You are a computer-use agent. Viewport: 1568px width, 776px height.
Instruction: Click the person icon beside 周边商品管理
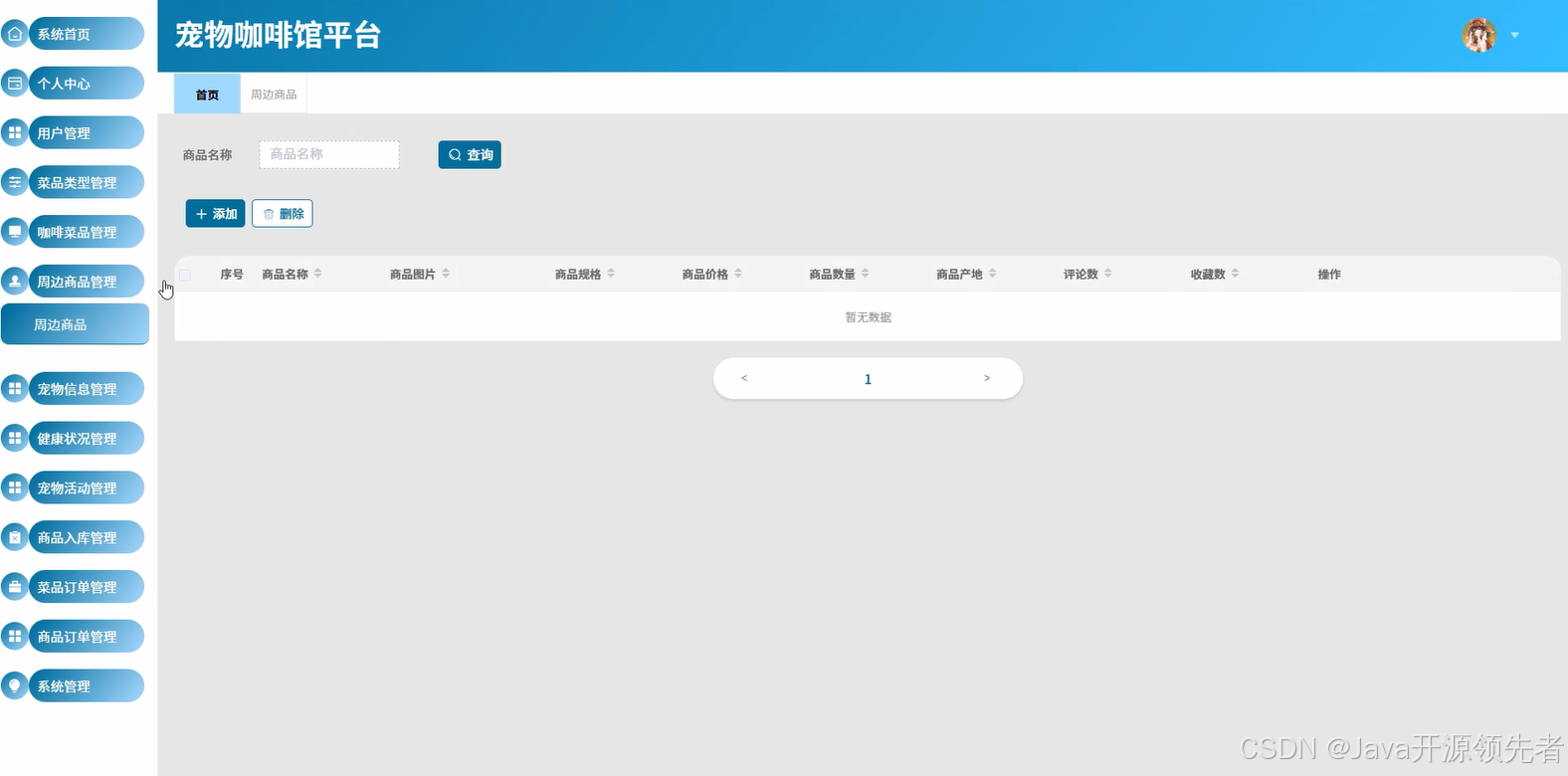coord(15,282)
